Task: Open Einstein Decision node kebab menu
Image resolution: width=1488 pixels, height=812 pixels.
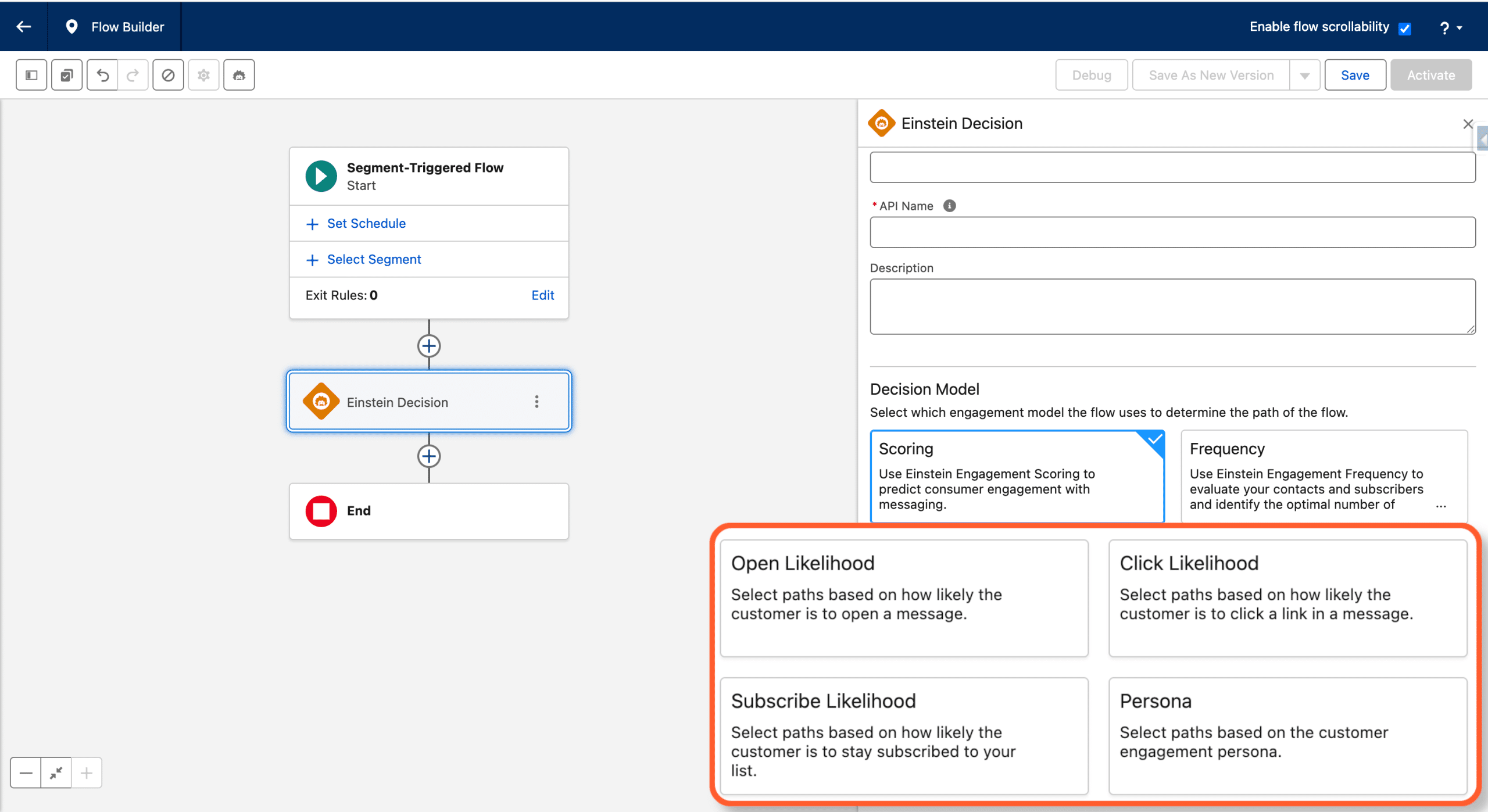Action: 536,402
